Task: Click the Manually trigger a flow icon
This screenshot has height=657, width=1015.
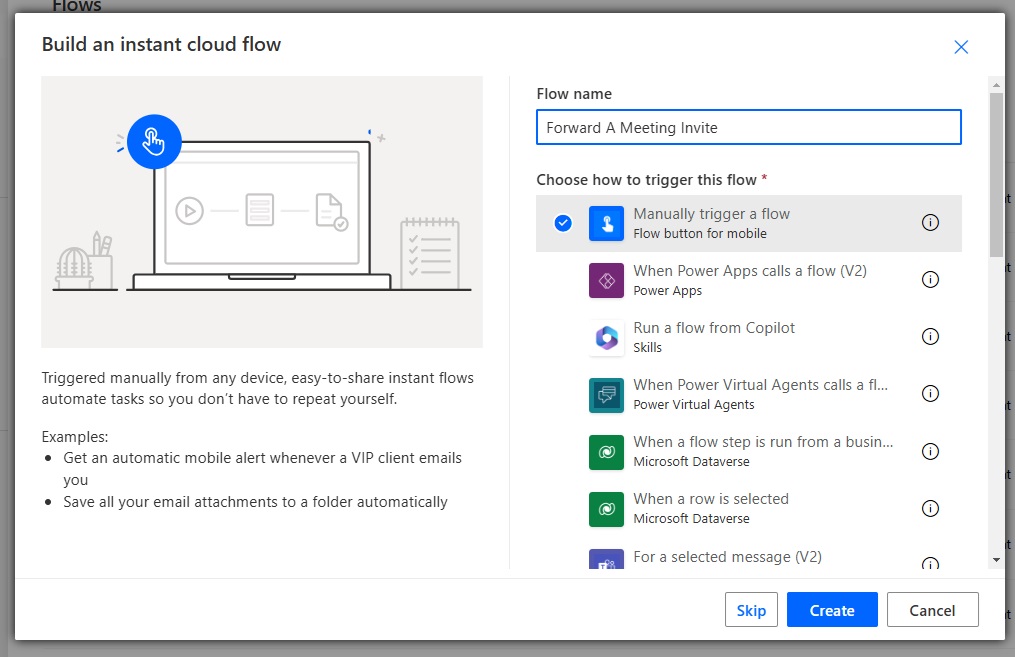Action: tap(606, 224)
